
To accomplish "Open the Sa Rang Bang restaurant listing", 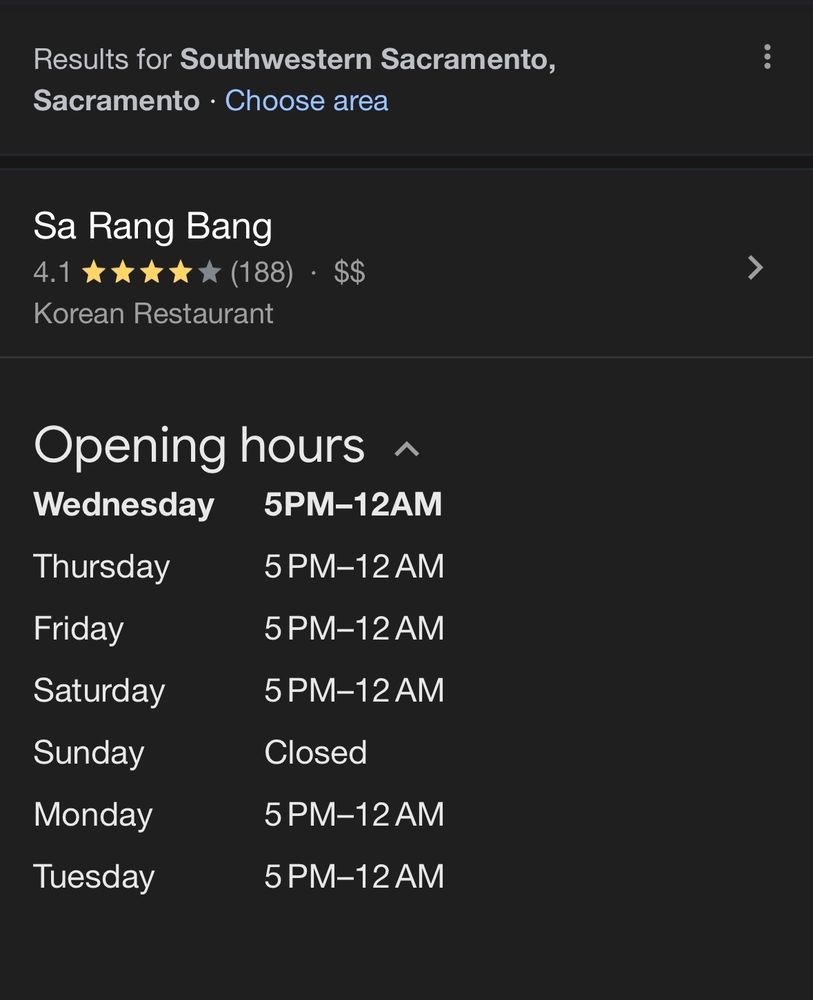I will pos(153,227).
